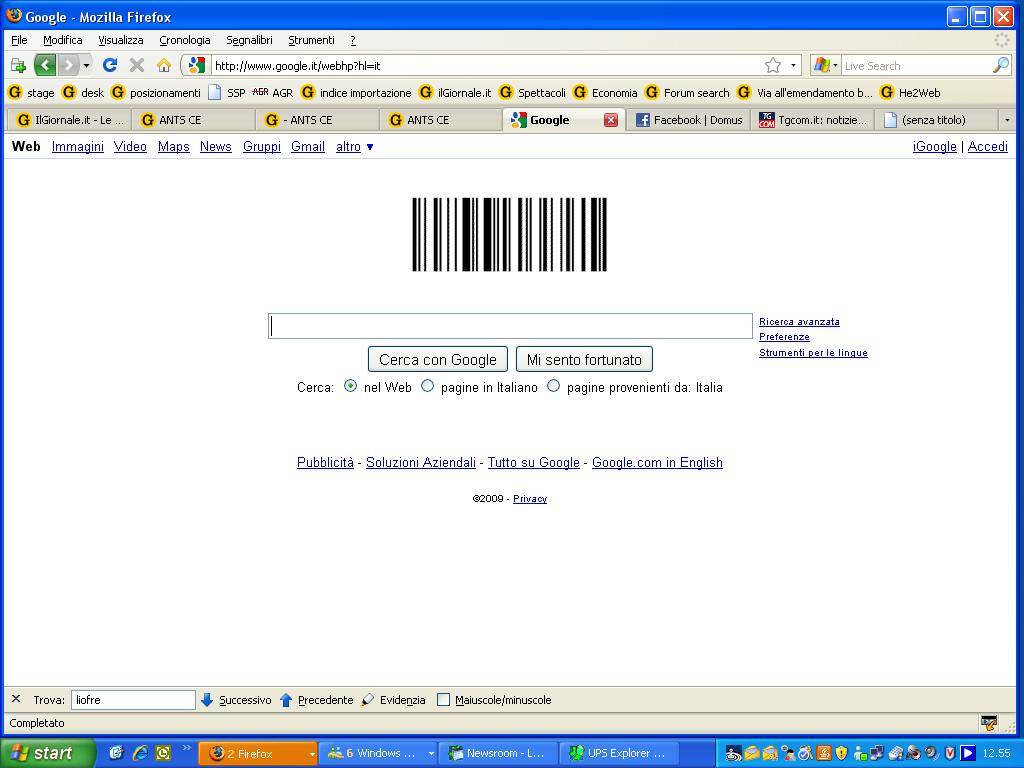
Task: Enable Maiuscole/minuscole checkbox
Action: tap(443, 700)
